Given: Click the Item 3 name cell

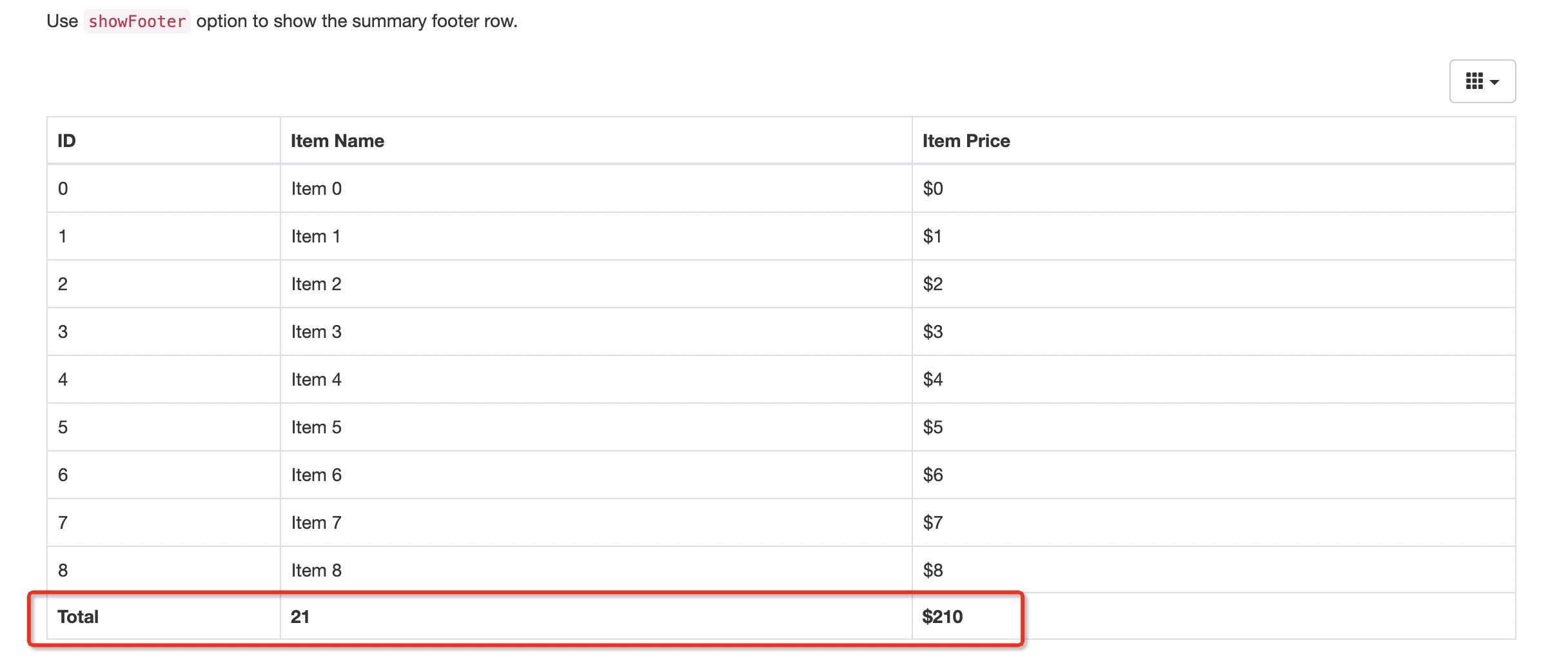Looking at the screenshot, I should point(596,331).
